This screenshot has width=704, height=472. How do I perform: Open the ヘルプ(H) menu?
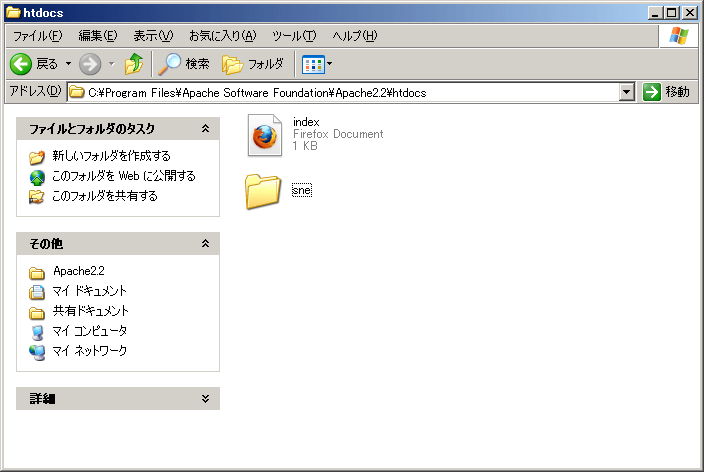(x=355, y=35)
